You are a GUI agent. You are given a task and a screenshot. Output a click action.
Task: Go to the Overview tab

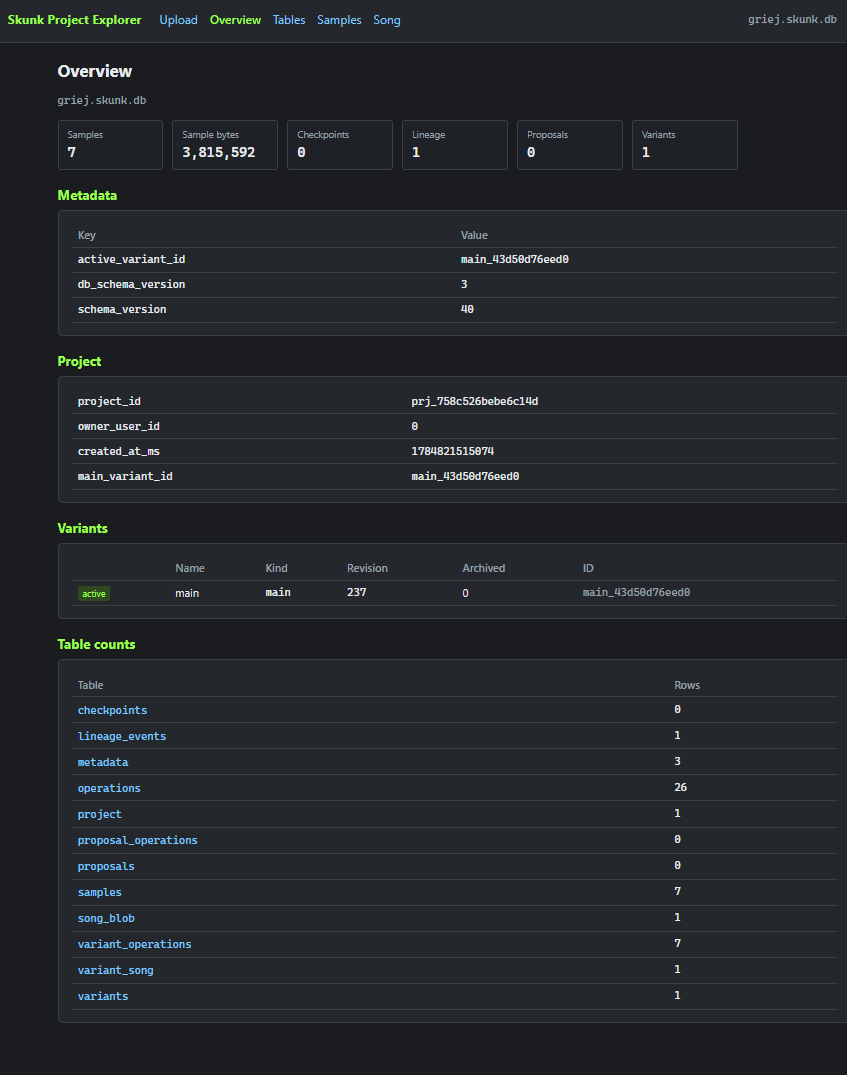click(235, 20)
